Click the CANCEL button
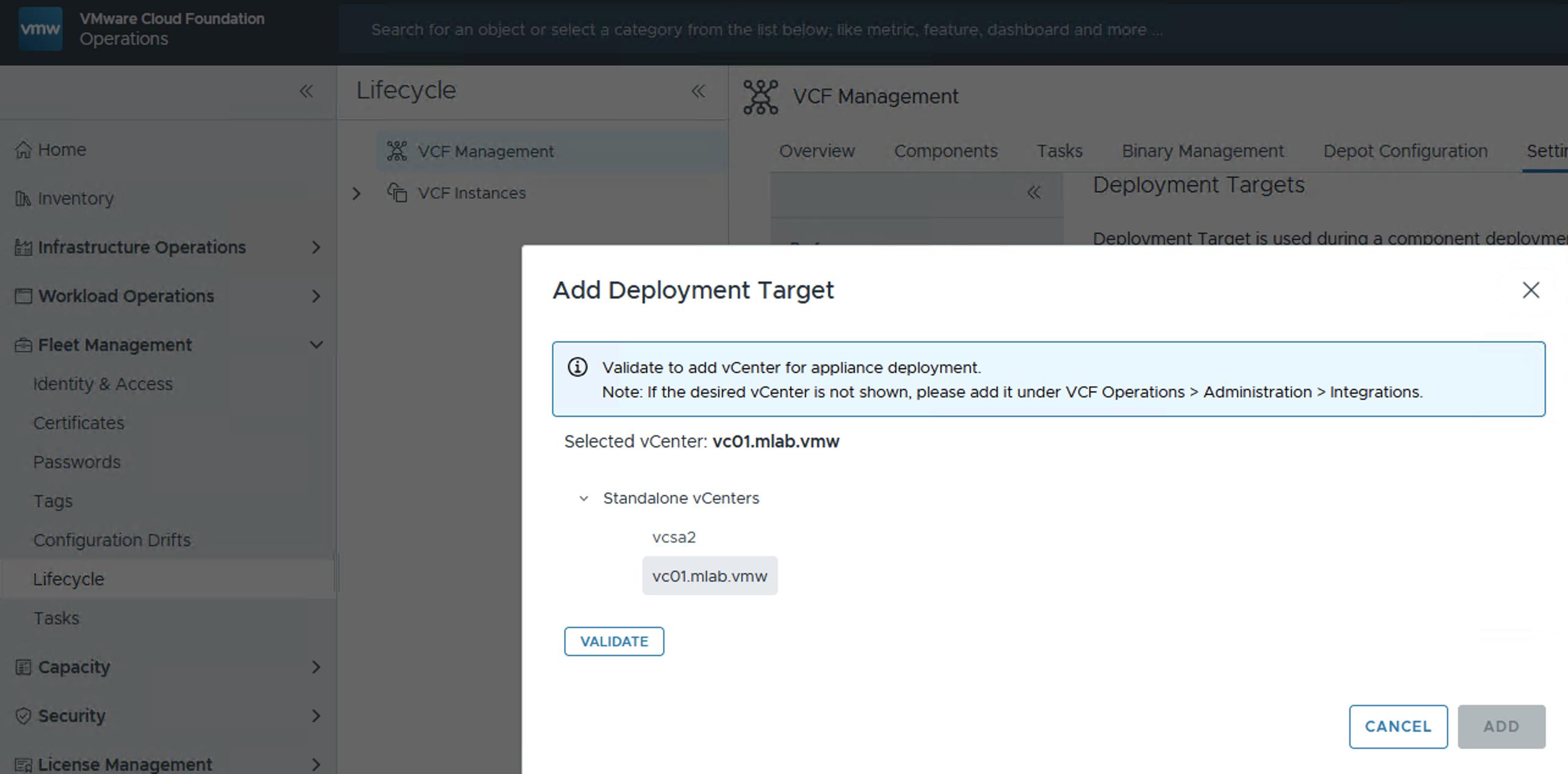Image resolution: width=1568 pixels, height=774 pixels. (1398, 726)
